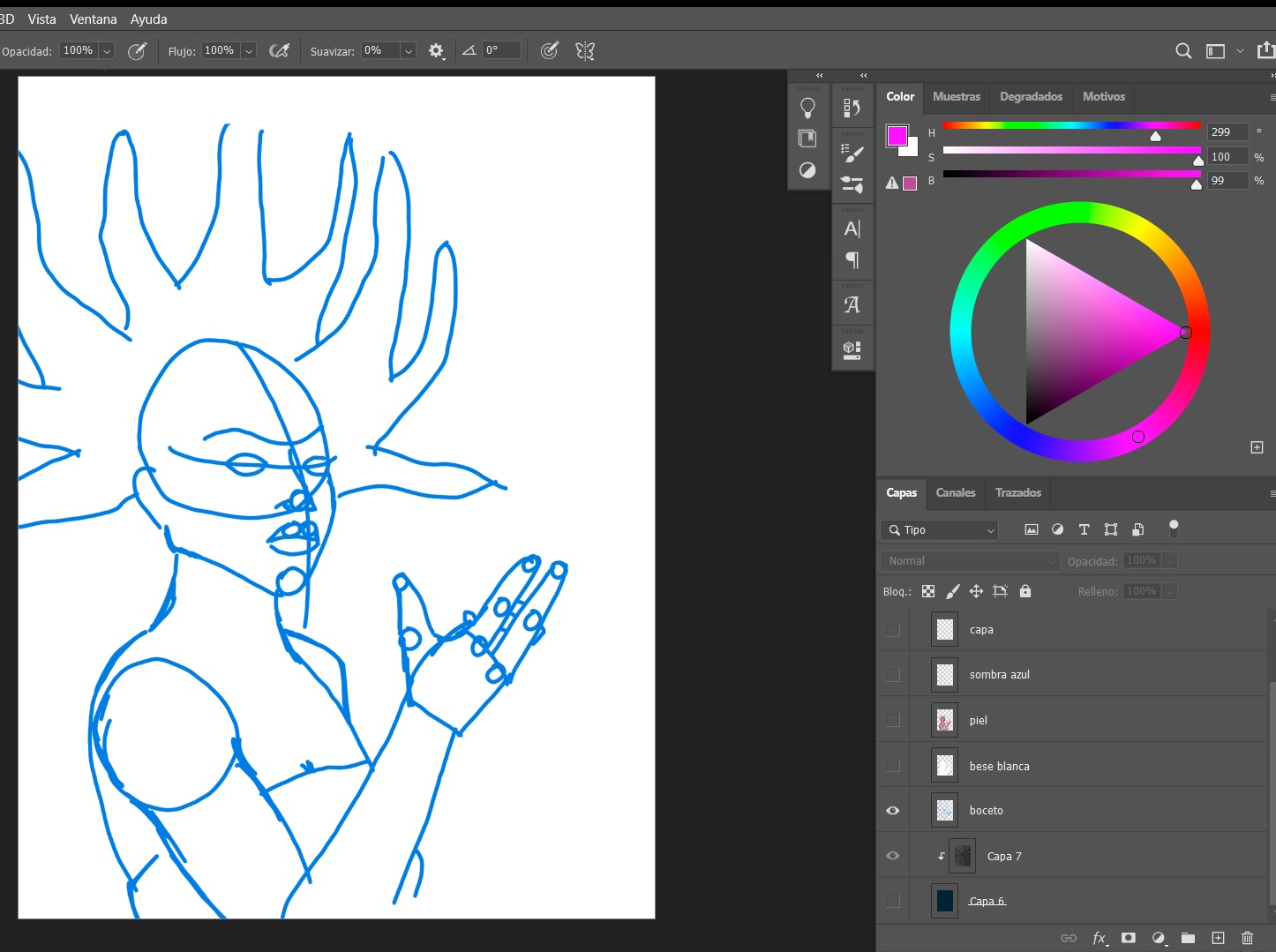This screenshot has height=952, width=1276.
Task: Create new fill or adjustment layer
Action: (1159, 938)
